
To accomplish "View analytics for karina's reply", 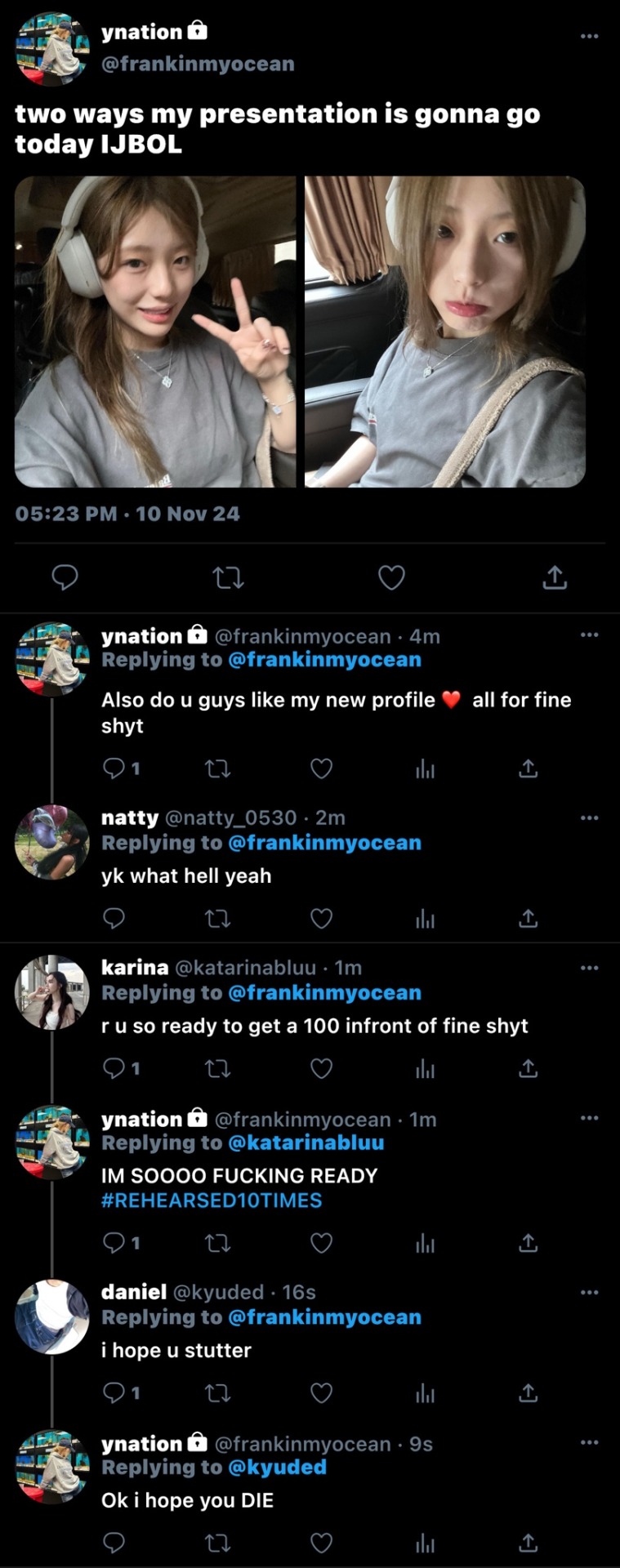I will pyautogui.click(x=425, y=1068).
